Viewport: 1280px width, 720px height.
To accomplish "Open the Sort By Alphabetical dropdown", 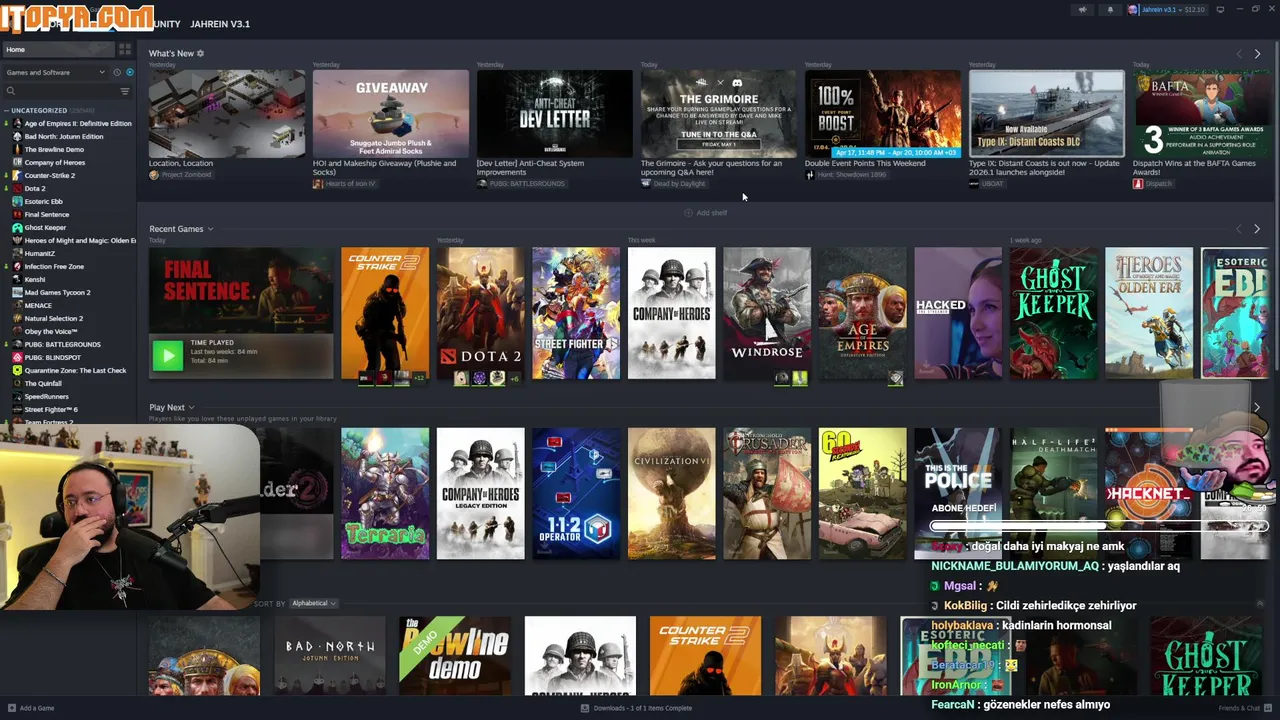I will click(x=313, y=603).
